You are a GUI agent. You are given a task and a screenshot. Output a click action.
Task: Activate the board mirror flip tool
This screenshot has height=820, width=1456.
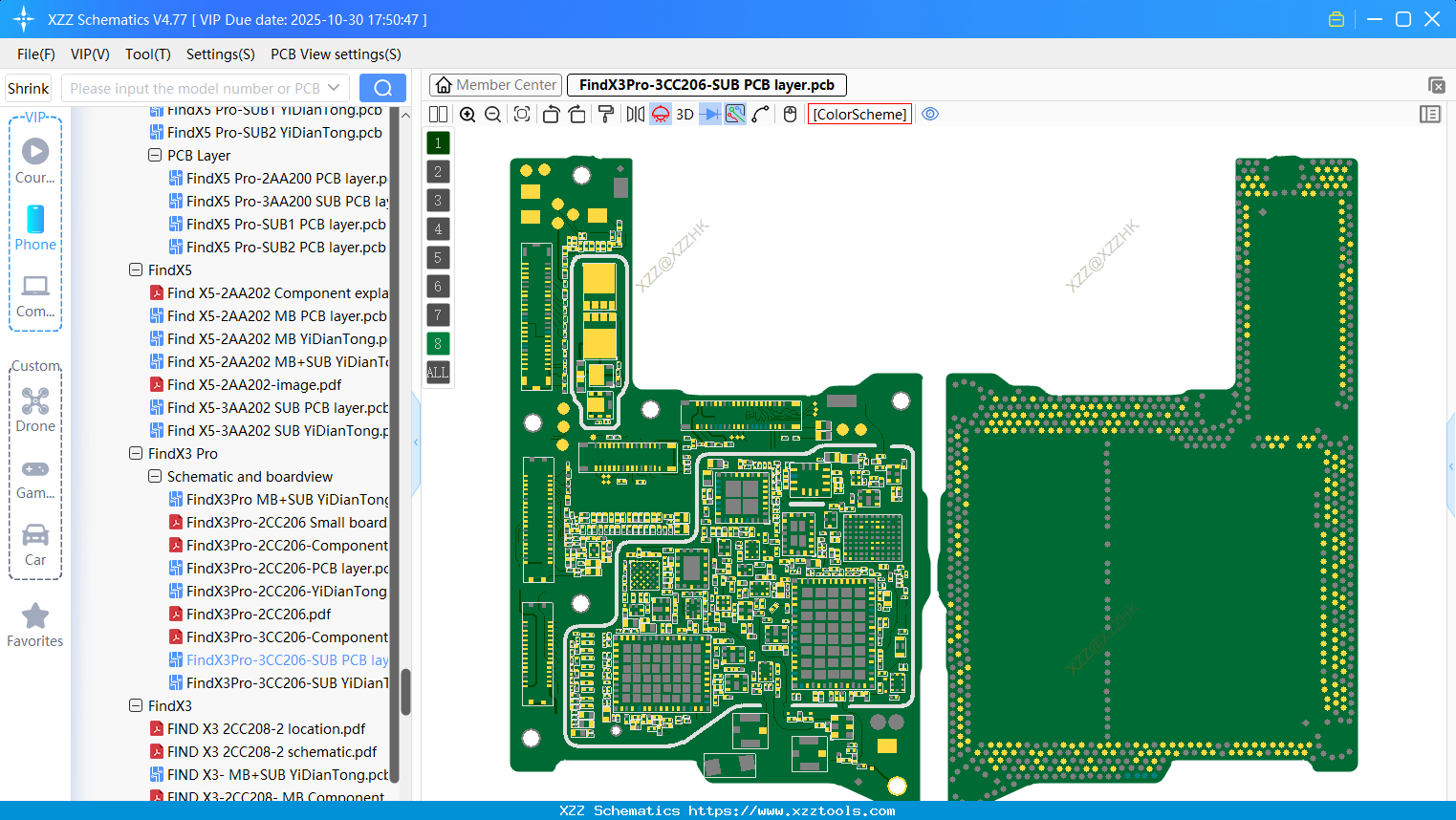(x=633, y=114)
